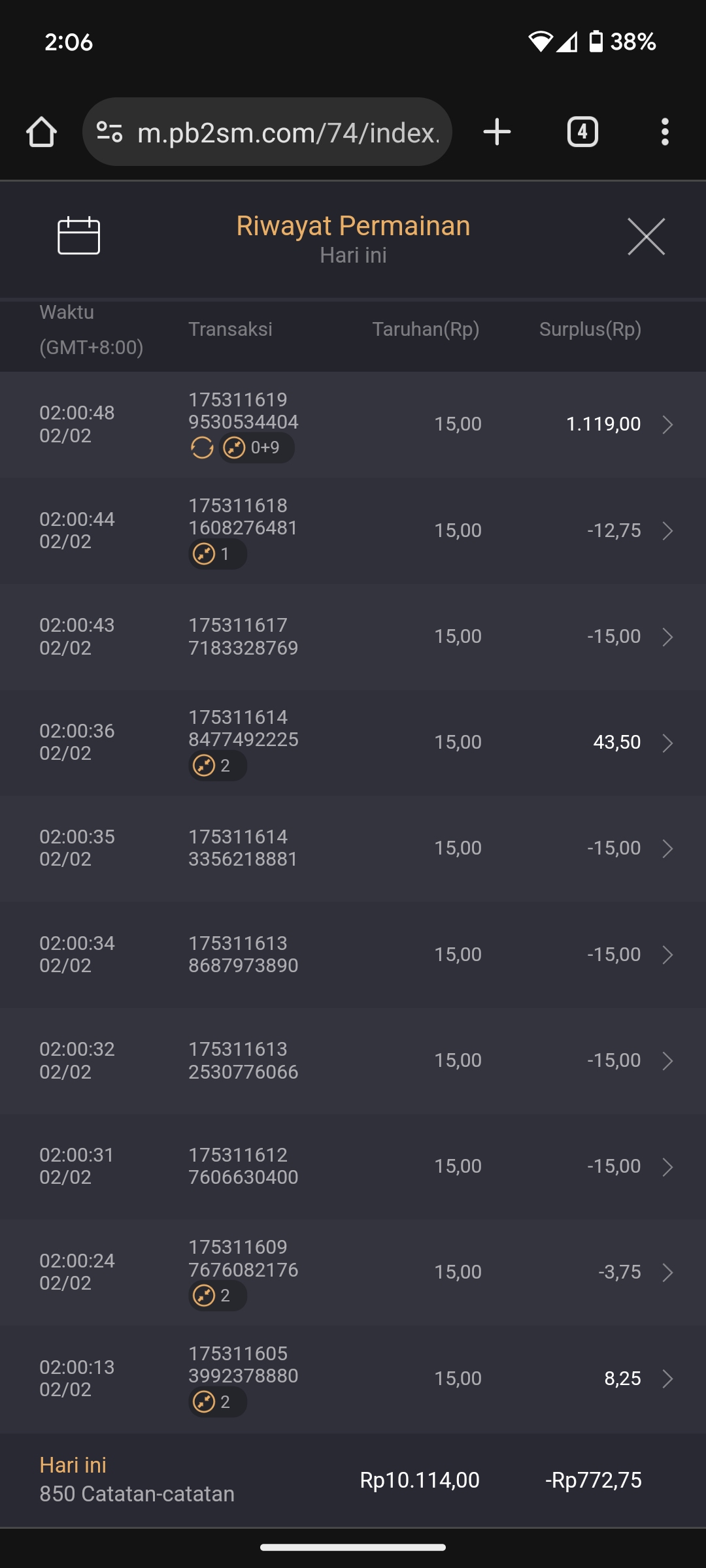Tap the browser home icon
The width and height of the screenshot is (706, 1568).
pyautogui.click(x=41, y=132)
